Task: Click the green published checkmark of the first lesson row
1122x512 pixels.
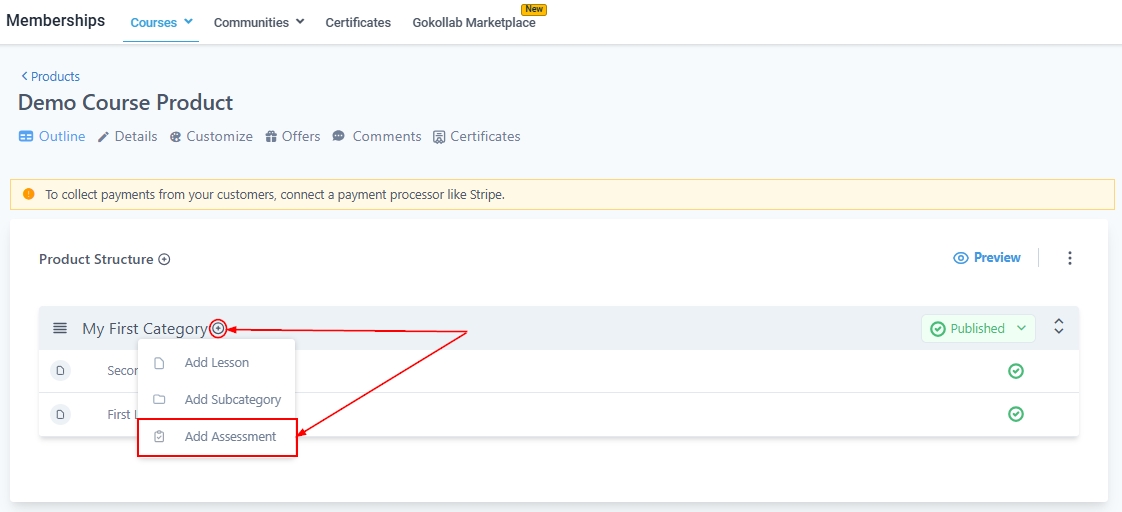Action: point(1015,414)
